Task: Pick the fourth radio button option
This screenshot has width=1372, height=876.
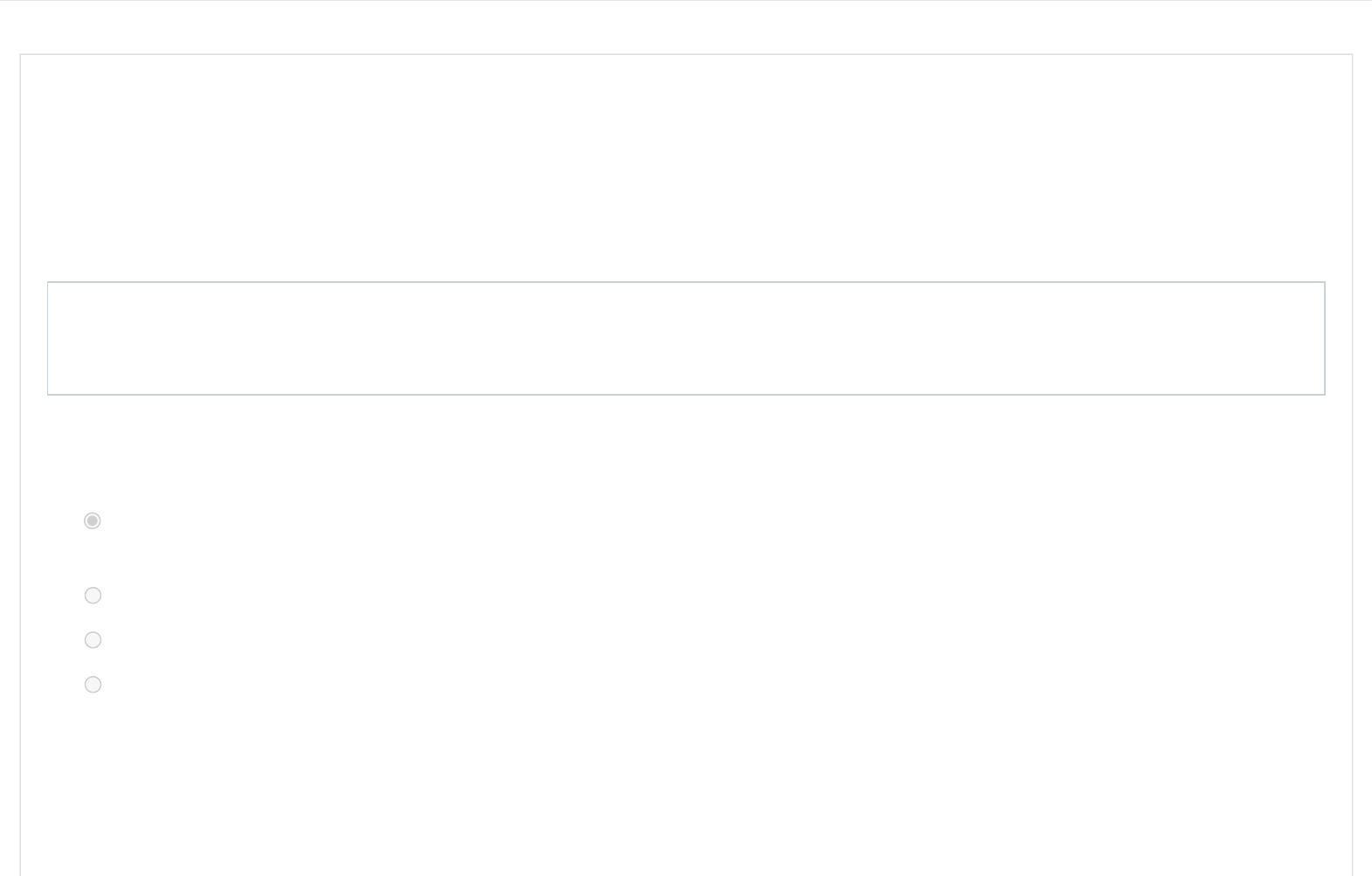Action: [x=93, y=685]
